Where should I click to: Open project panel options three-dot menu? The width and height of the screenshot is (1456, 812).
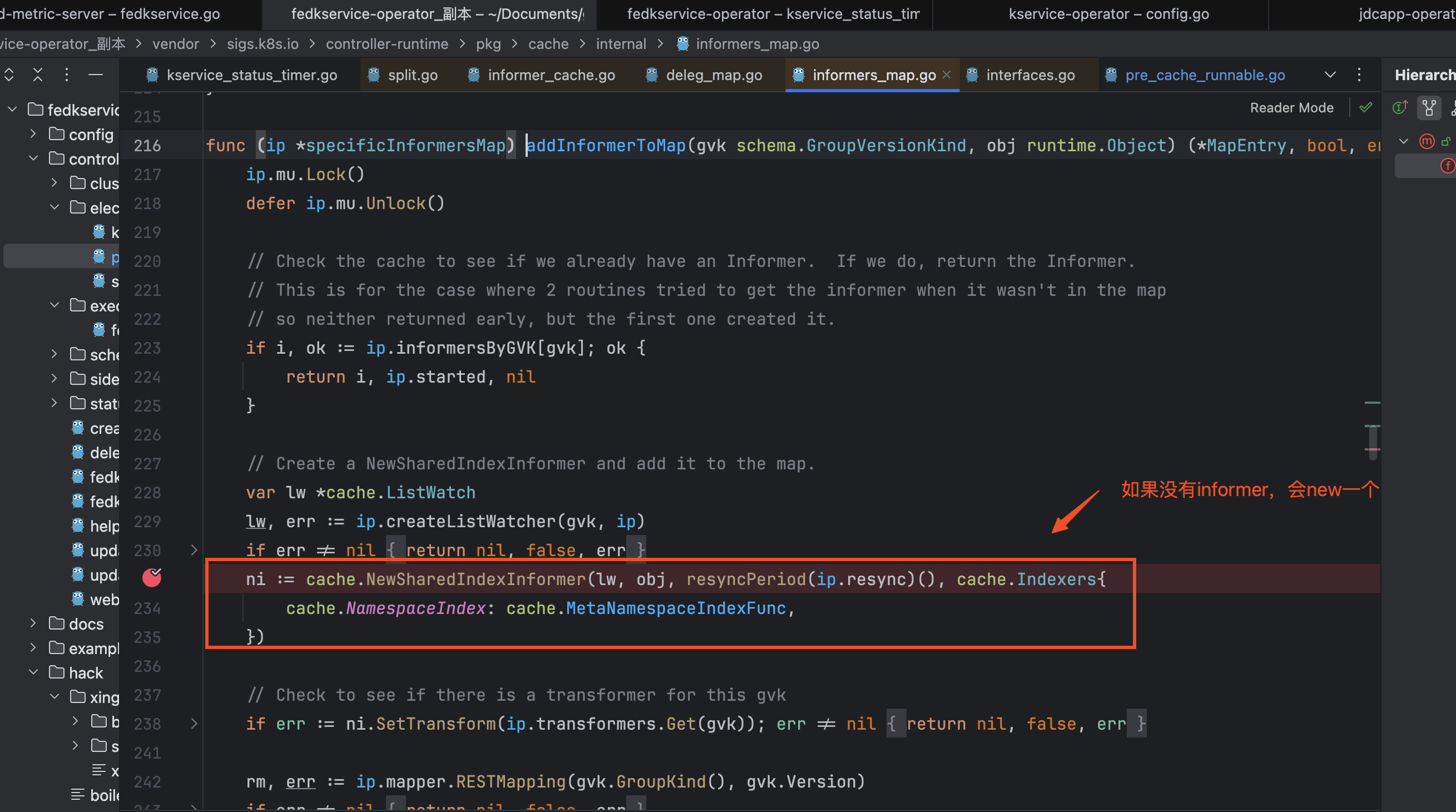click(x=67, y=75)
